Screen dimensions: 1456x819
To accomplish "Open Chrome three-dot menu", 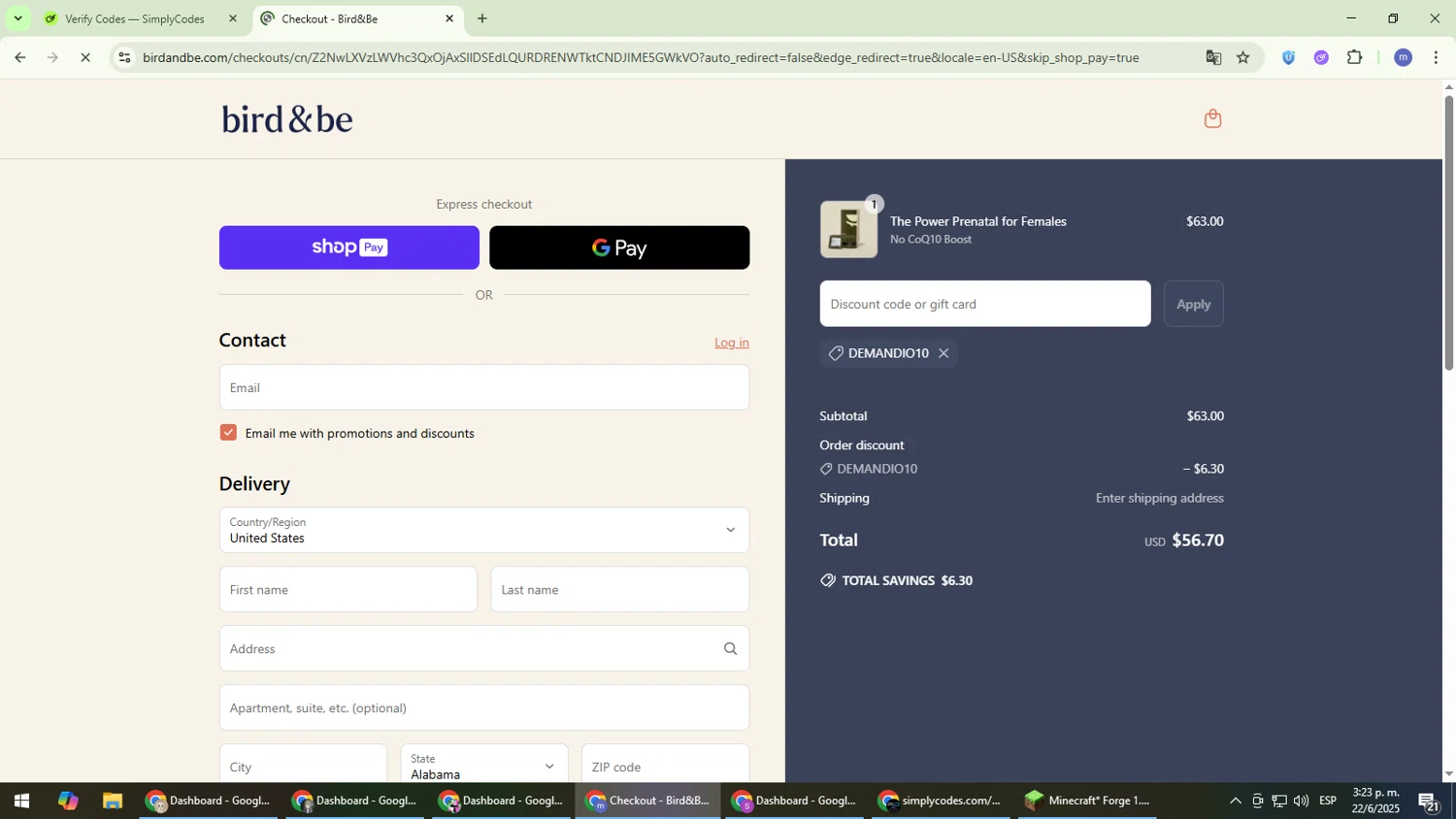I will 1436,58.
